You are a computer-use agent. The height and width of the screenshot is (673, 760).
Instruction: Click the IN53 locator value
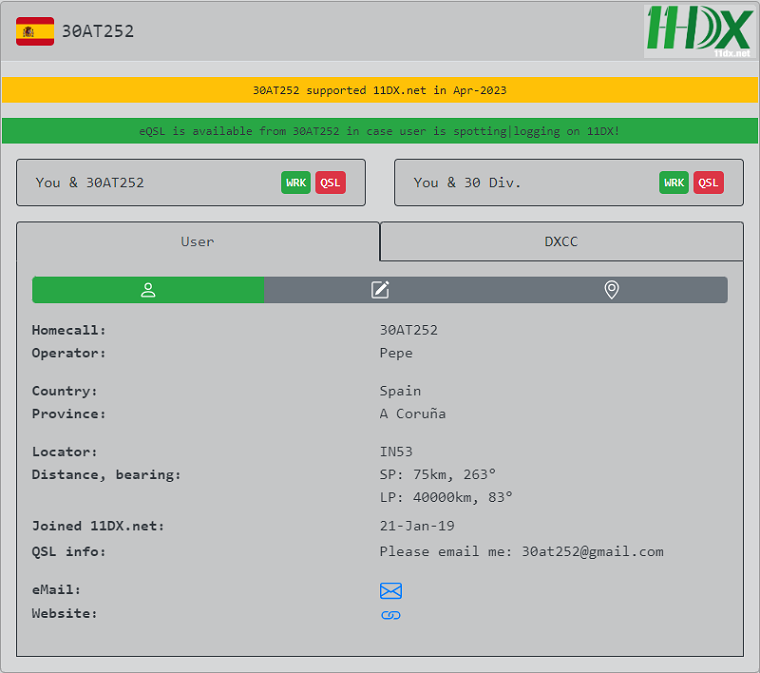click(x=396, y=452)
